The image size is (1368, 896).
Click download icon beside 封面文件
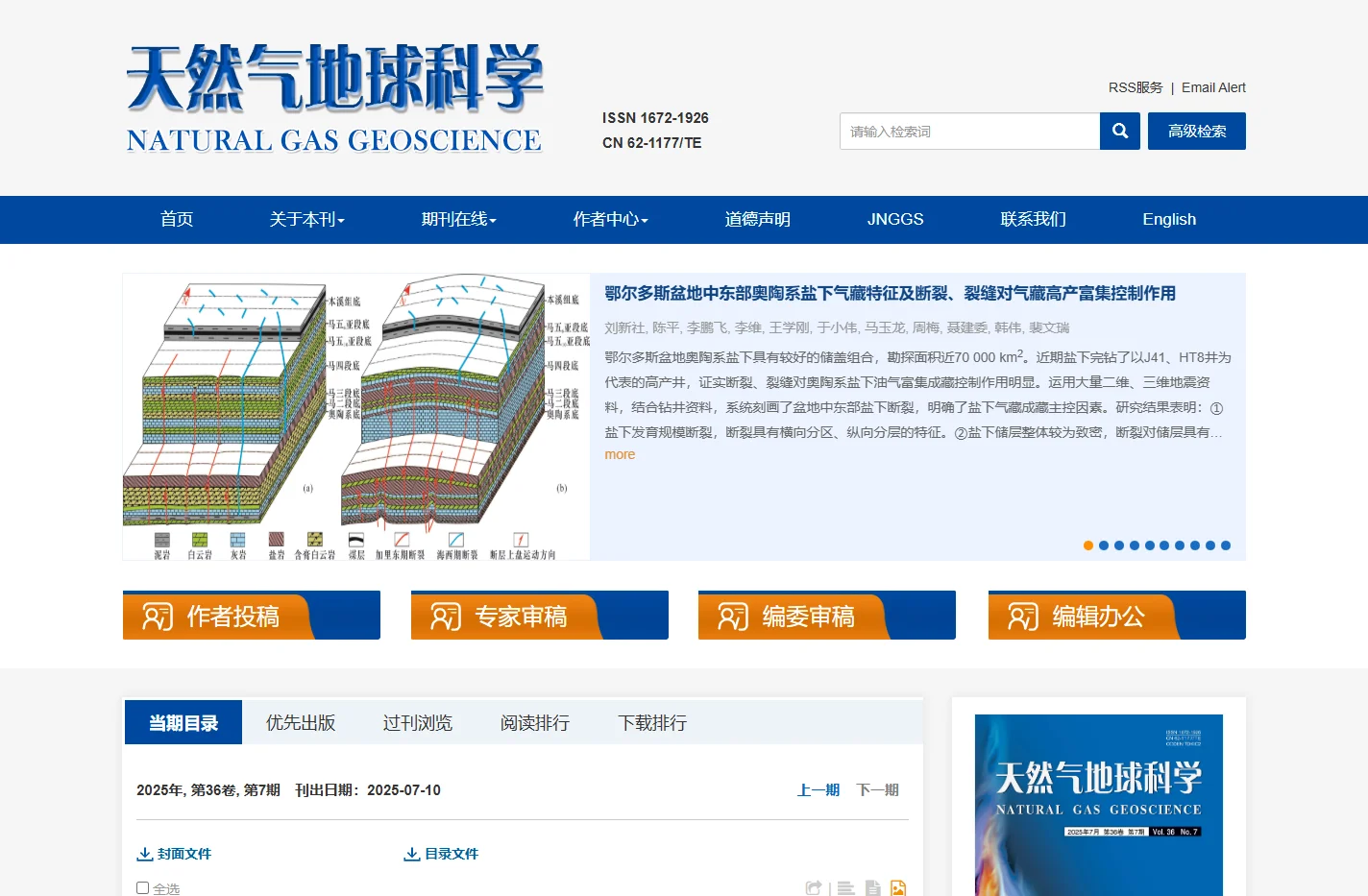145,854
